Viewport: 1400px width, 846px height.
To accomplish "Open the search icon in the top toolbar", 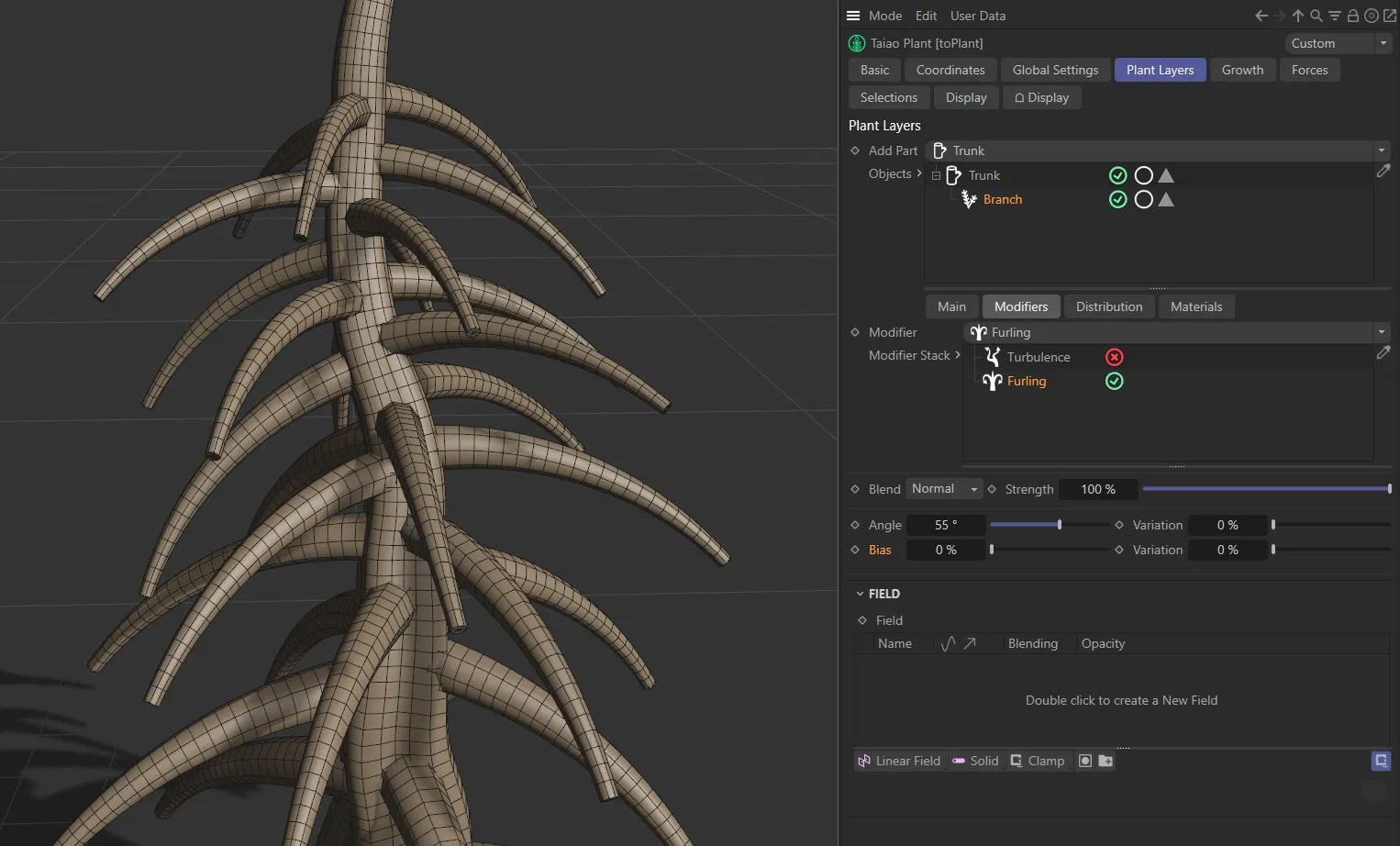I will point(1317,16).
